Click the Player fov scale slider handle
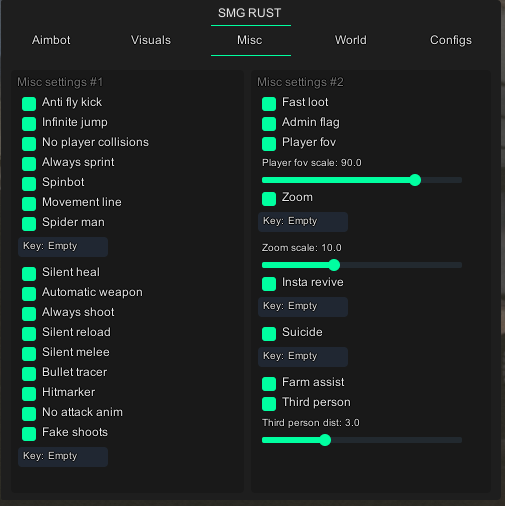Screen dimensions: 505x506 415,180
